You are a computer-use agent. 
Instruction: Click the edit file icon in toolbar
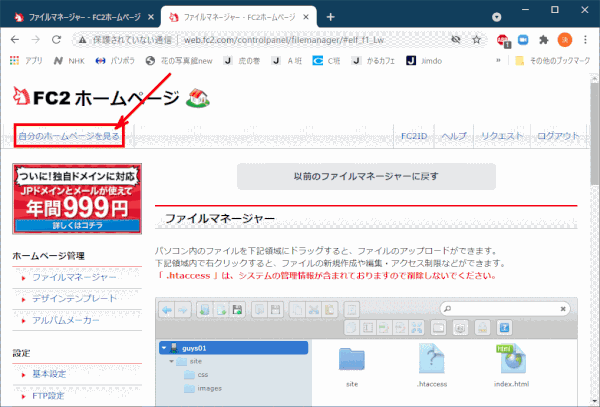(x=384, y=328)
